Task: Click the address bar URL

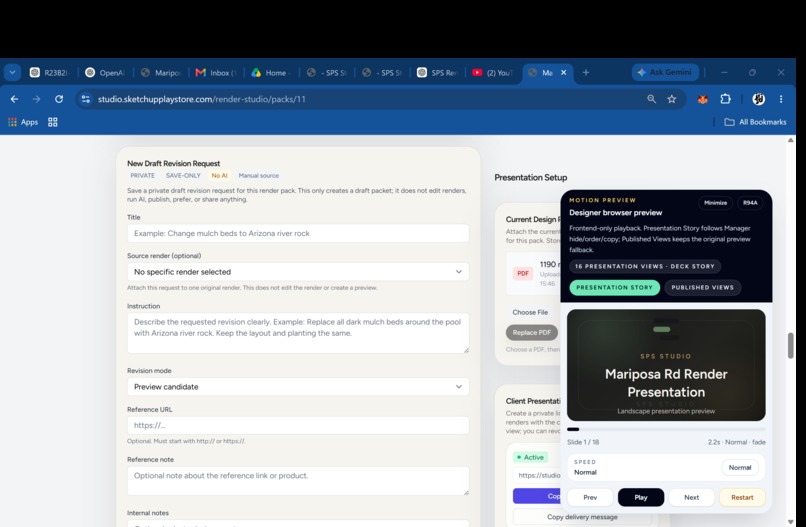Action: coord(202,99)
